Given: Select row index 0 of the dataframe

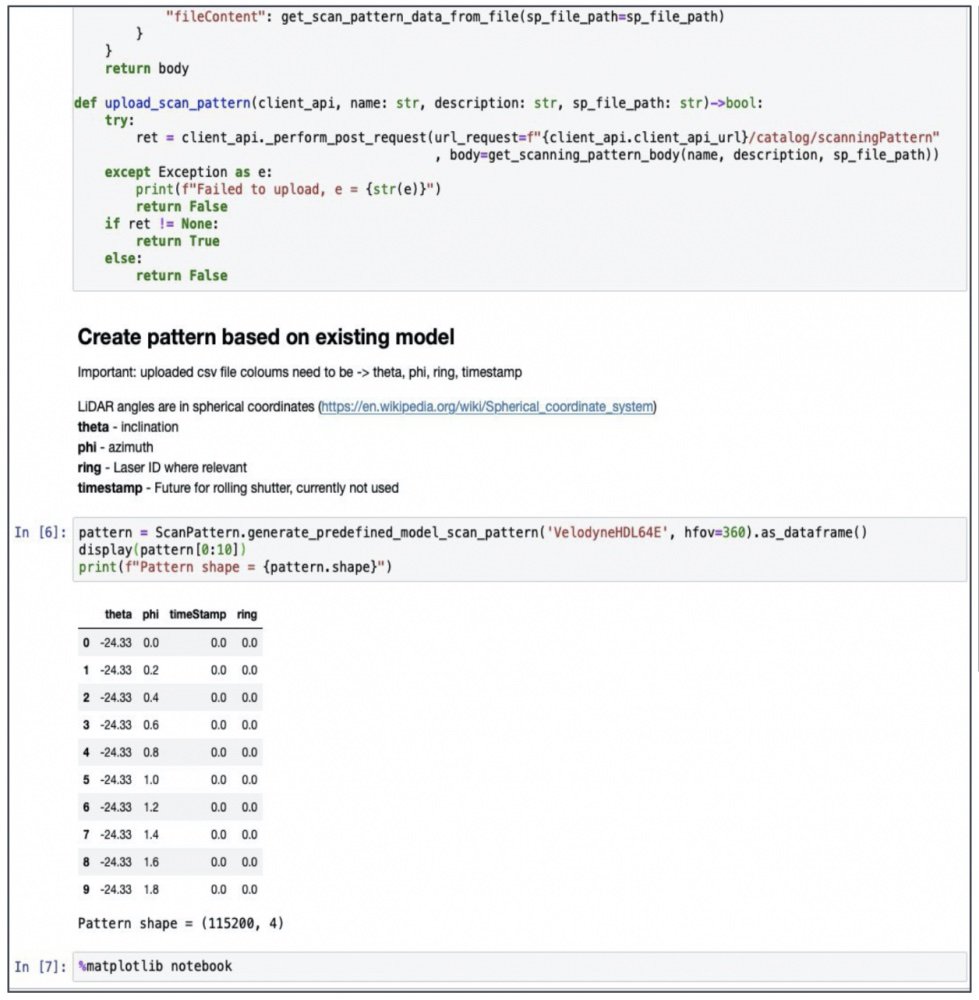Looking at the screenshot, I should (86, 643).
